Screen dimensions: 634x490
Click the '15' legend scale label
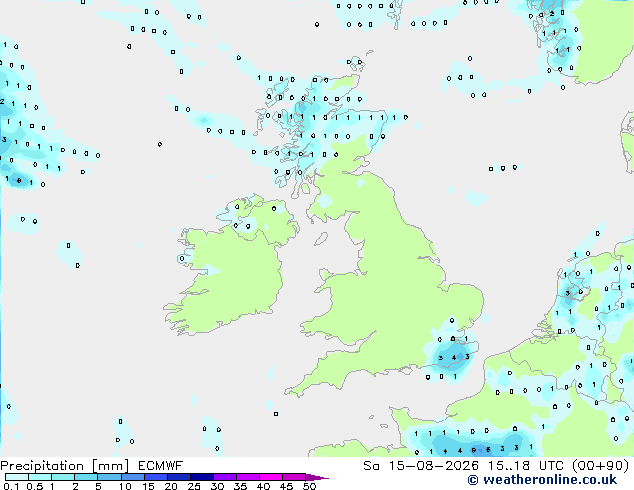[x=148, y=486]
